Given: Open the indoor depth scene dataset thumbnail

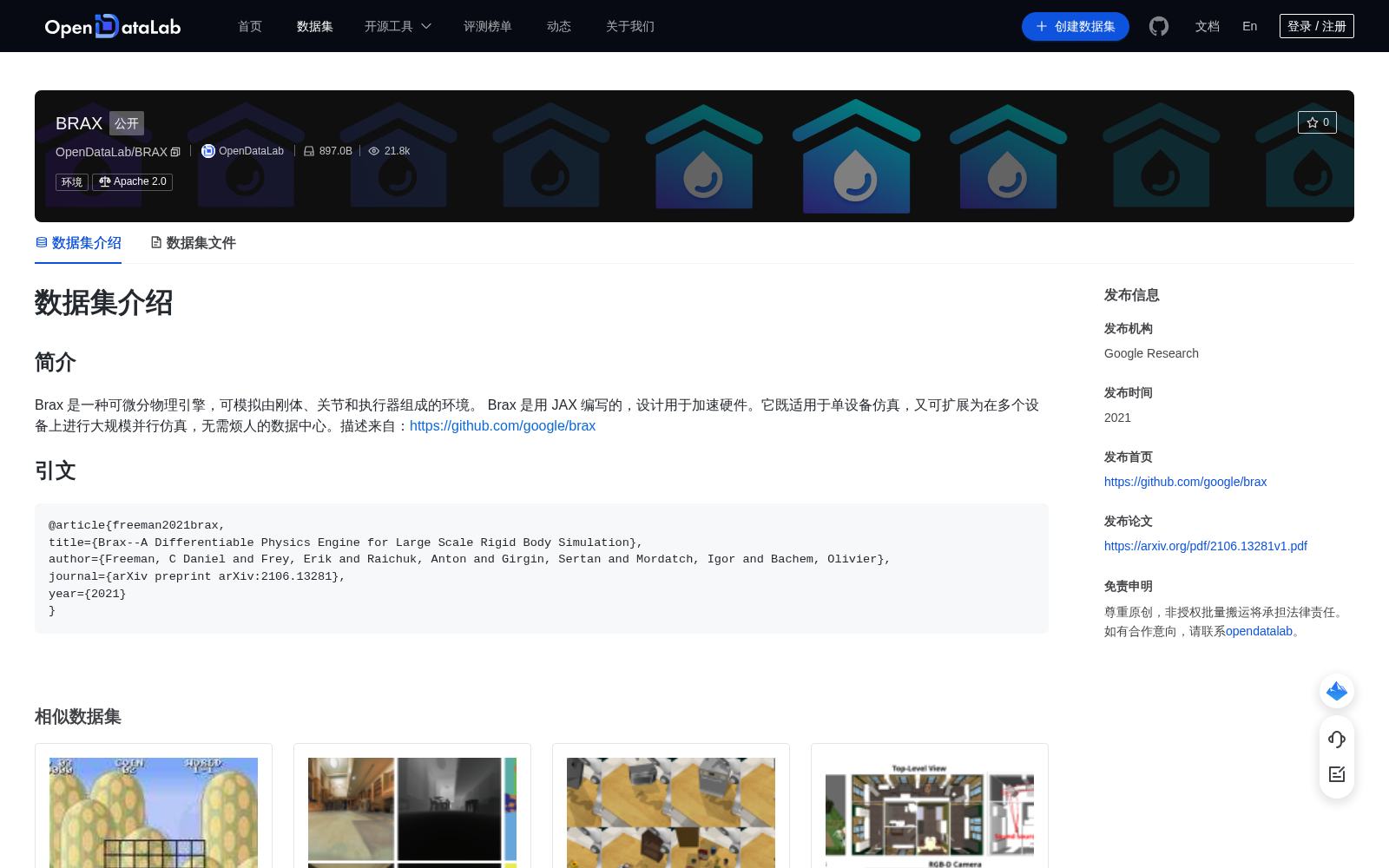Looking at the screenshot, I should (x=412, y=812).
